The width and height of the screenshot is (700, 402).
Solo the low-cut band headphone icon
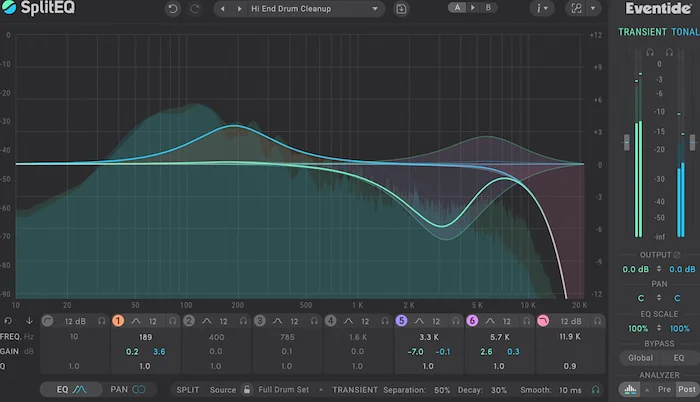tap(102, 321)
